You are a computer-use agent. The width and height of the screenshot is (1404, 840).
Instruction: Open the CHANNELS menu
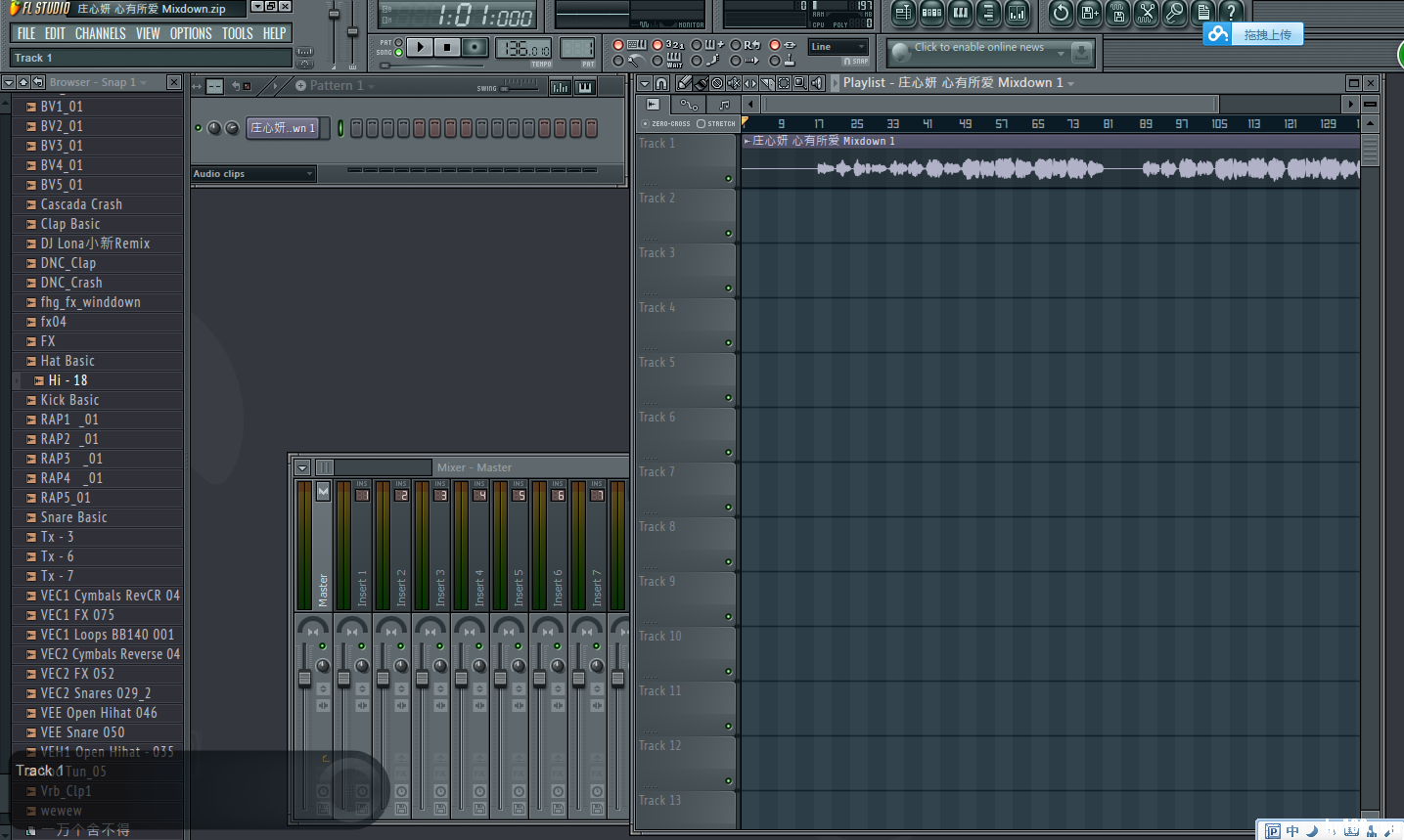(x=101, y=33)
